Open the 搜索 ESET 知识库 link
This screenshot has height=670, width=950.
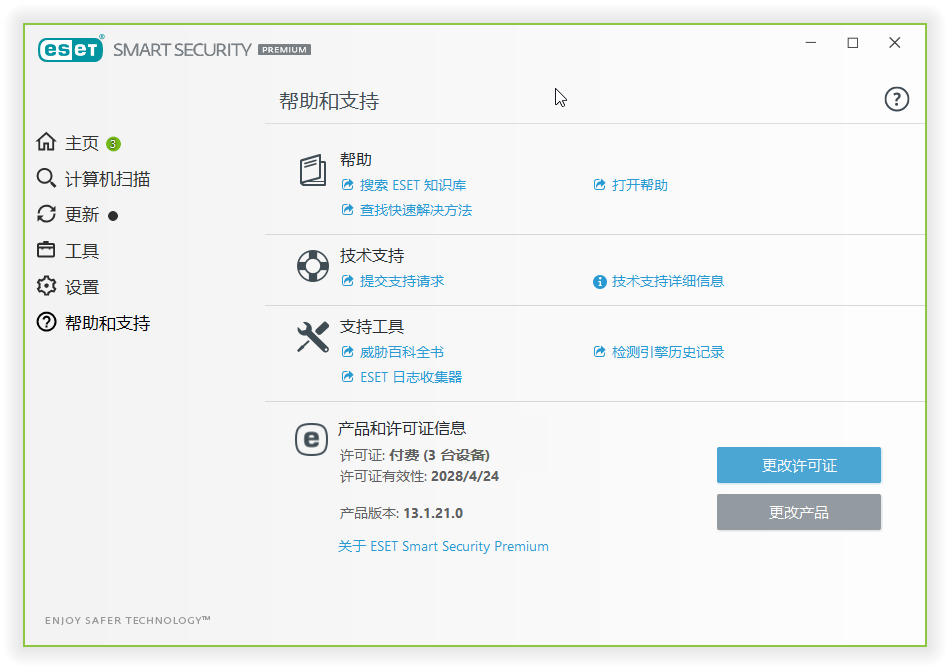[410, 185]
